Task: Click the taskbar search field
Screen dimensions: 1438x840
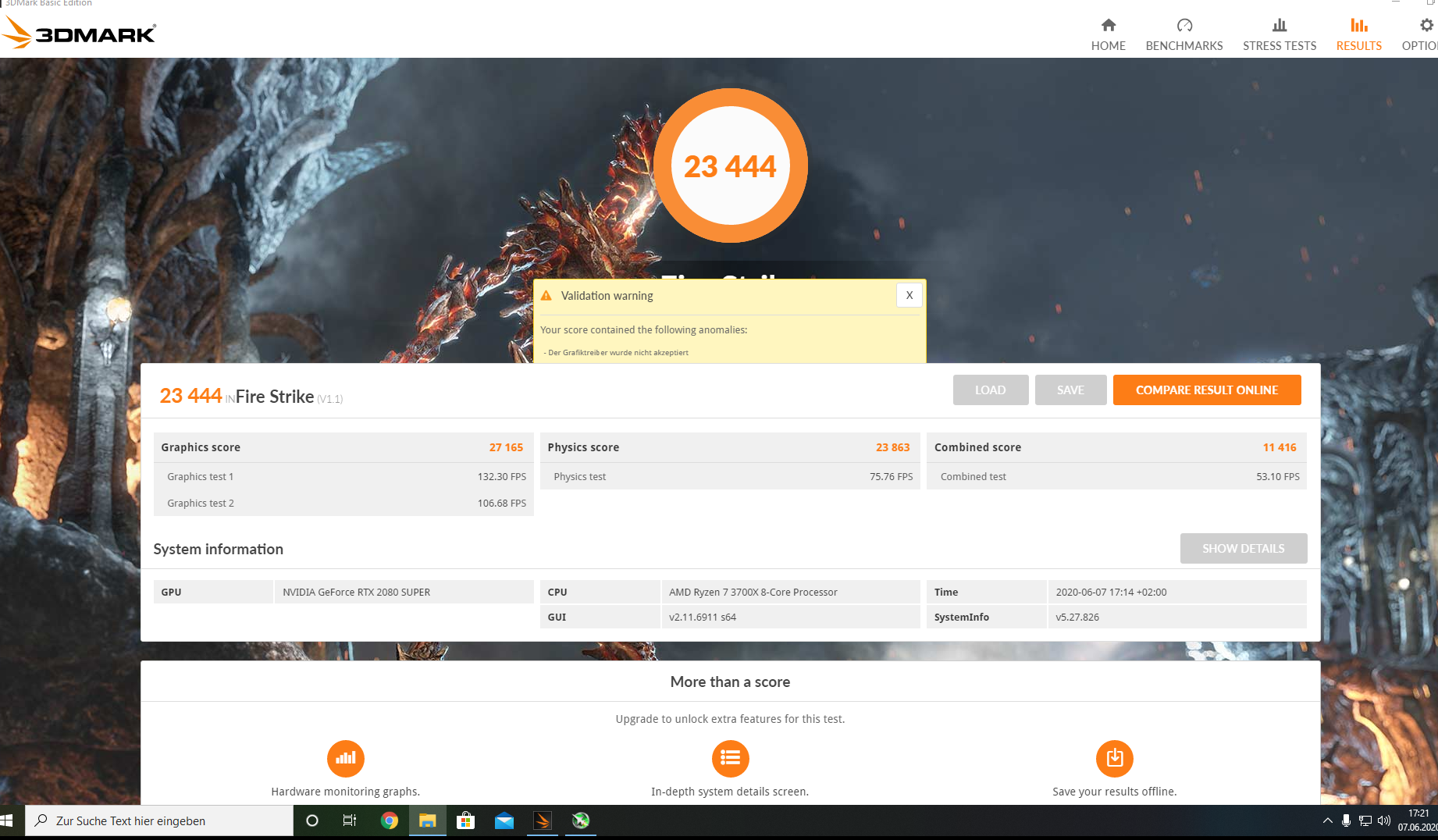Action: coord(159,820)
